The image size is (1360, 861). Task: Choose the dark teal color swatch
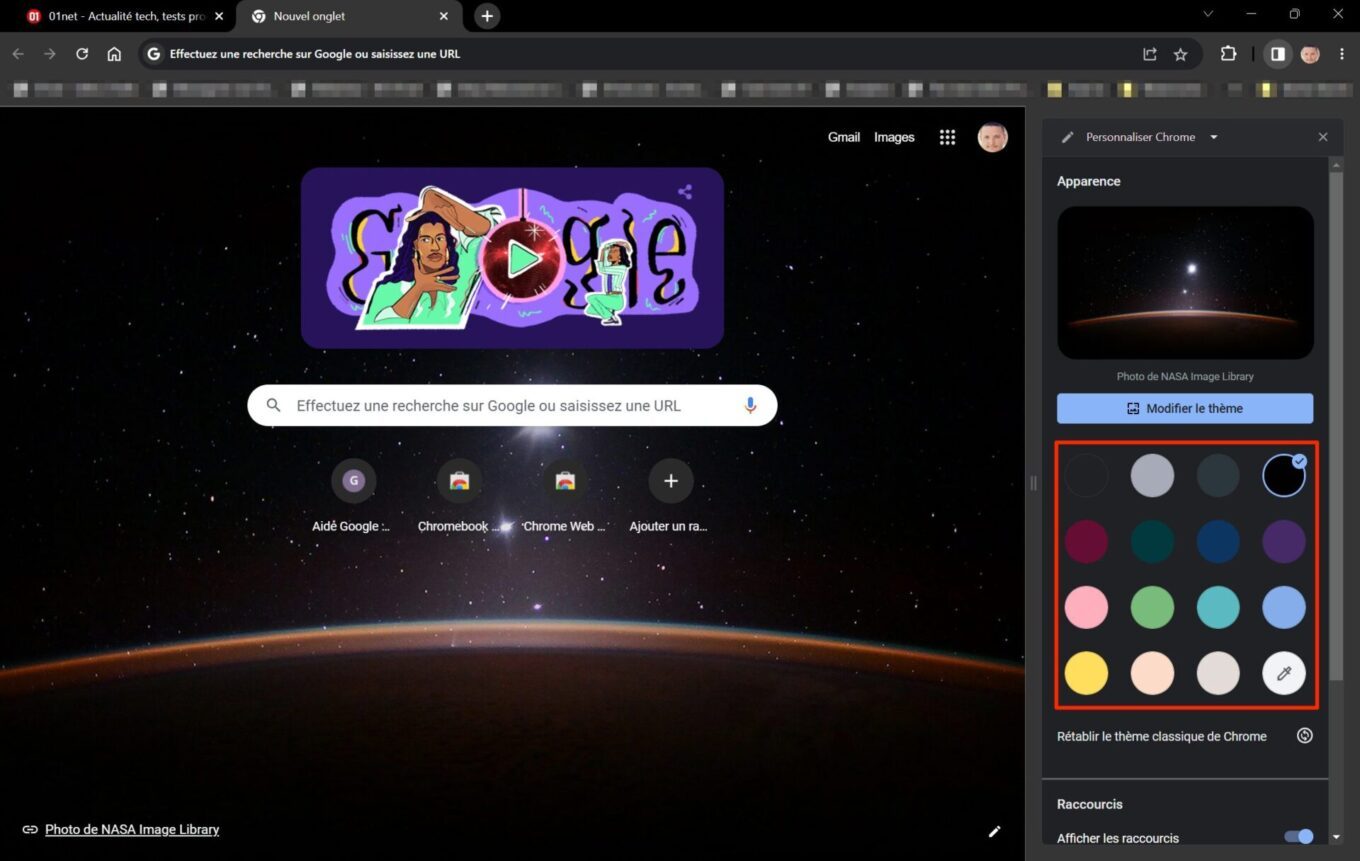click(1152, 542)
